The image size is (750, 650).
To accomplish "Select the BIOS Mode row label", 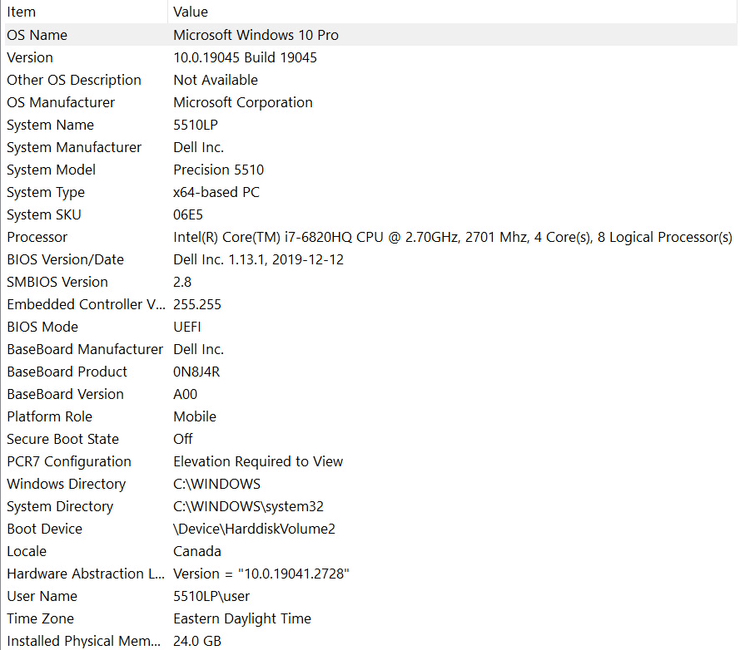I will 43,327.
